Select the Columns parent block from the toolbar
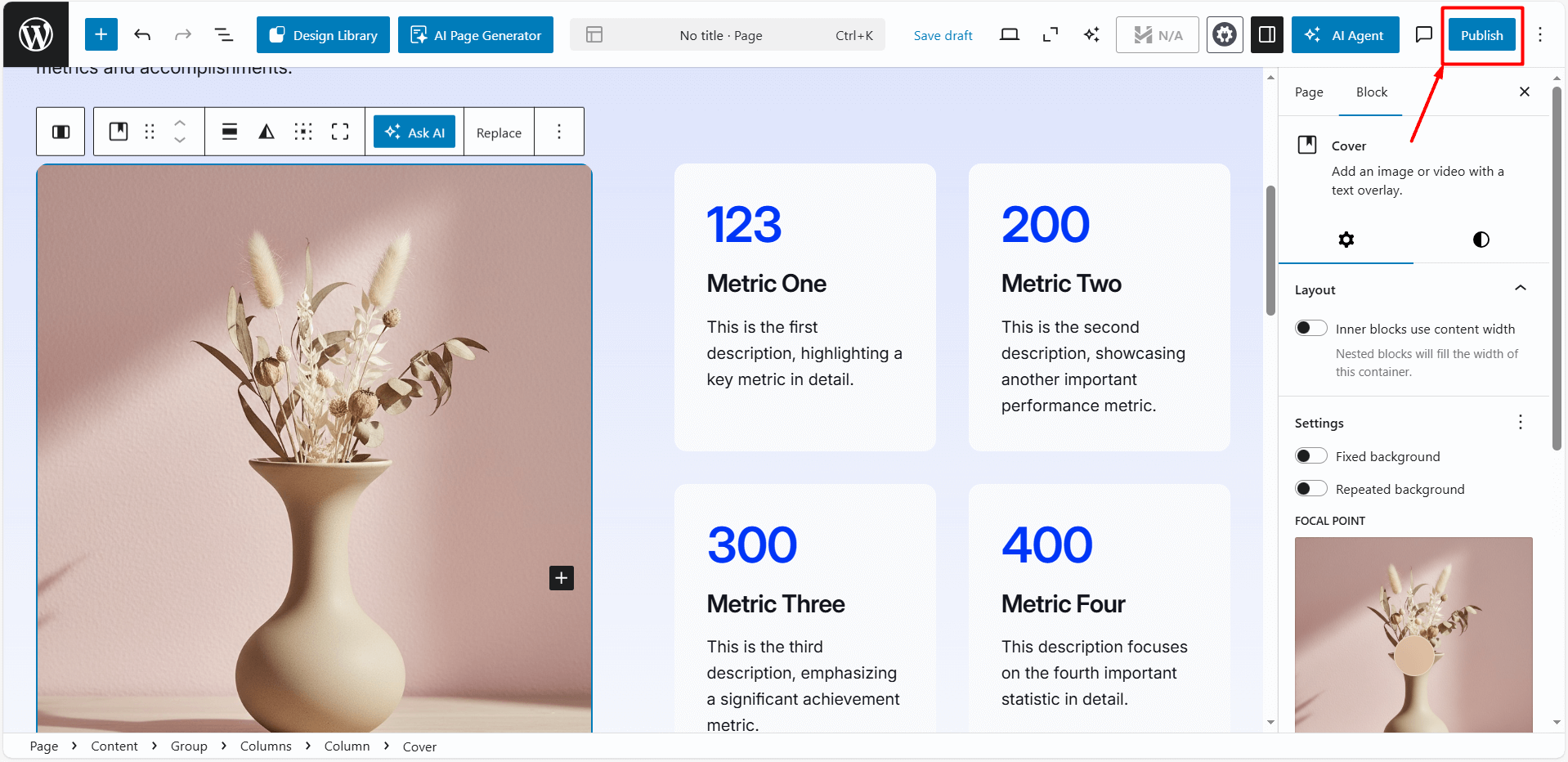The image size is (1568, 762). (x=60, y=131)
